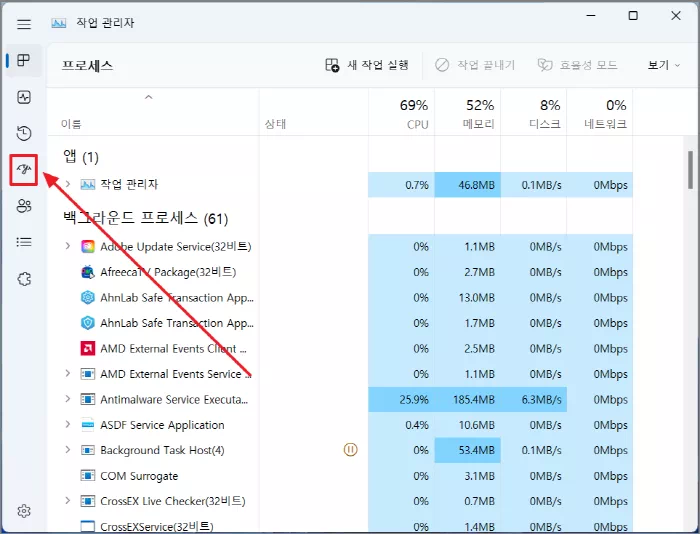Screen dimensions: 700x534
Task: Open the Performance tab icon
Action: [x=24, y=97]
